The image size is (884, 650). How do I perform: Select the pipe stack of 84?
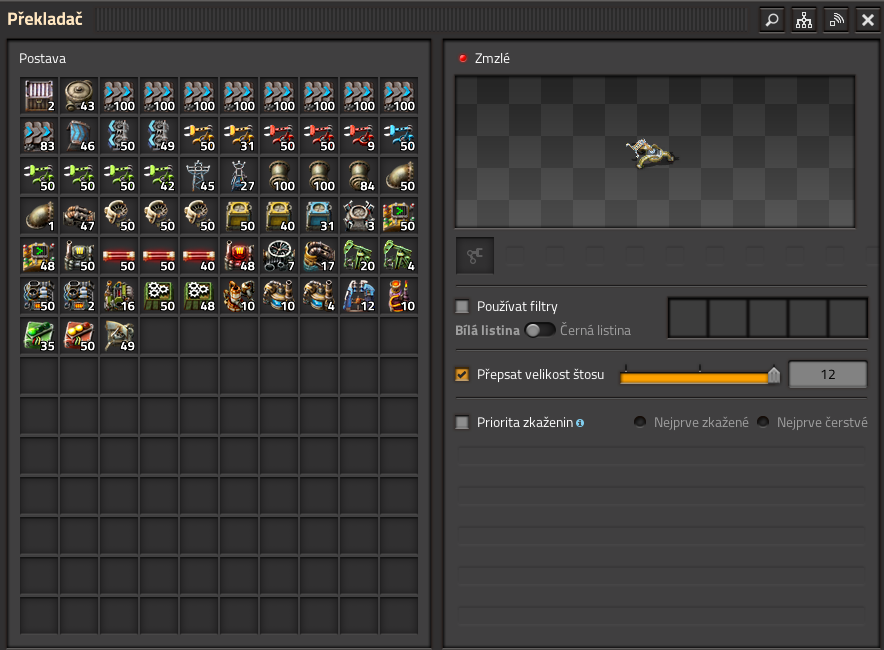[x=359, y=176]
